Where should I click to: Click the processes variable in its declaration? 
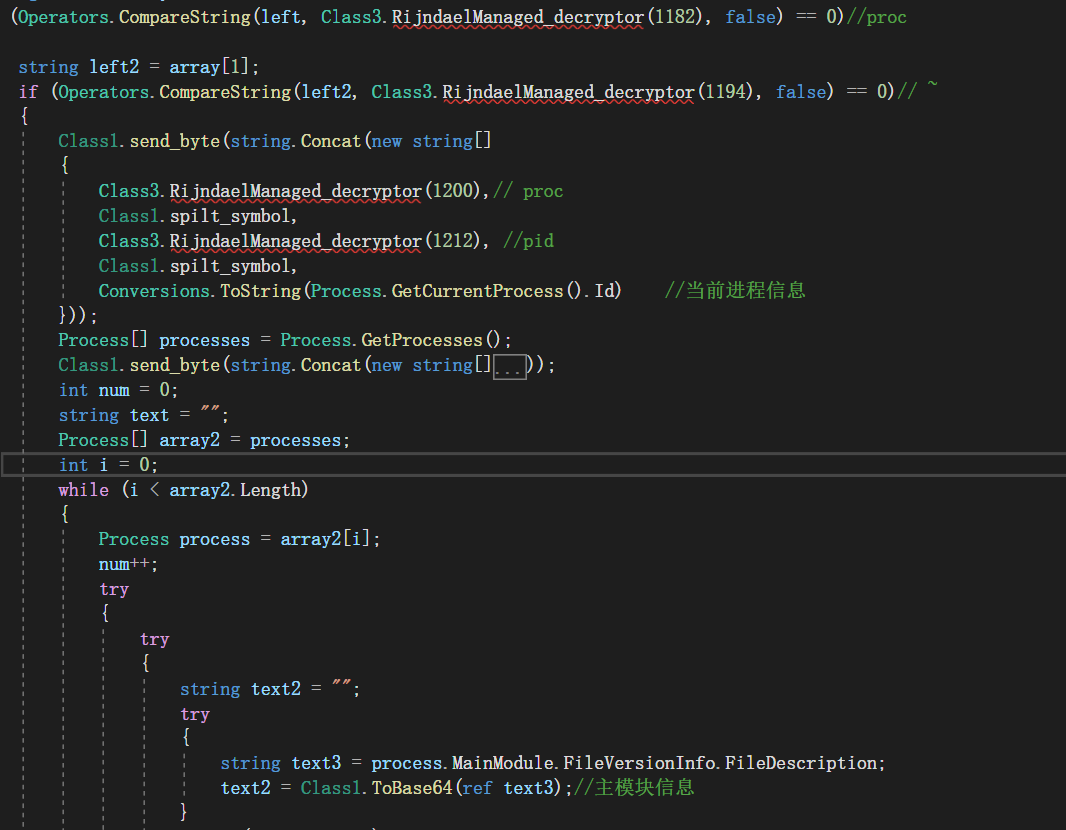205,340
